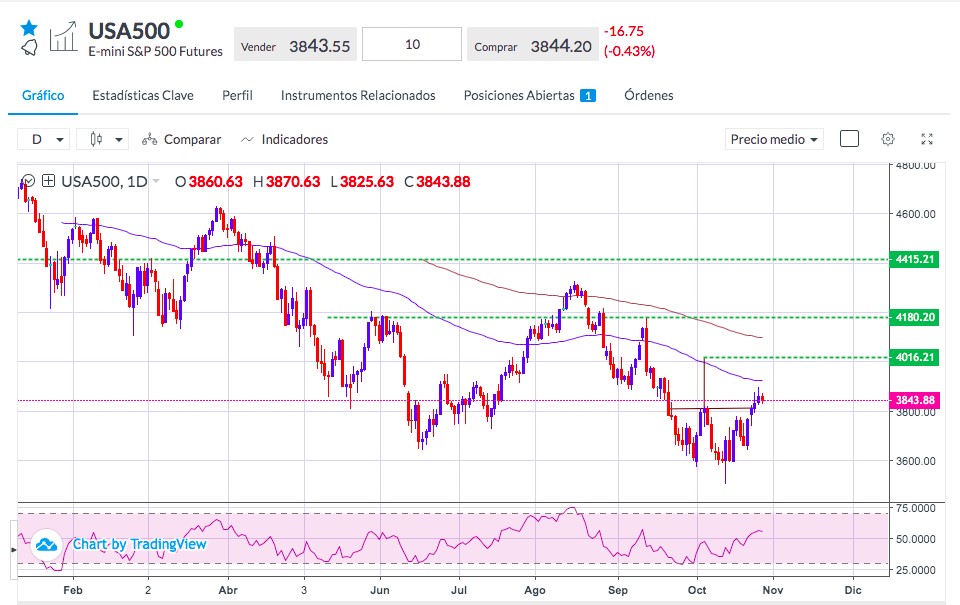The width and height of the screenshot is (960, 605).
Task: Click Comprar at 3844.20
Action: (x=532, y=45)
